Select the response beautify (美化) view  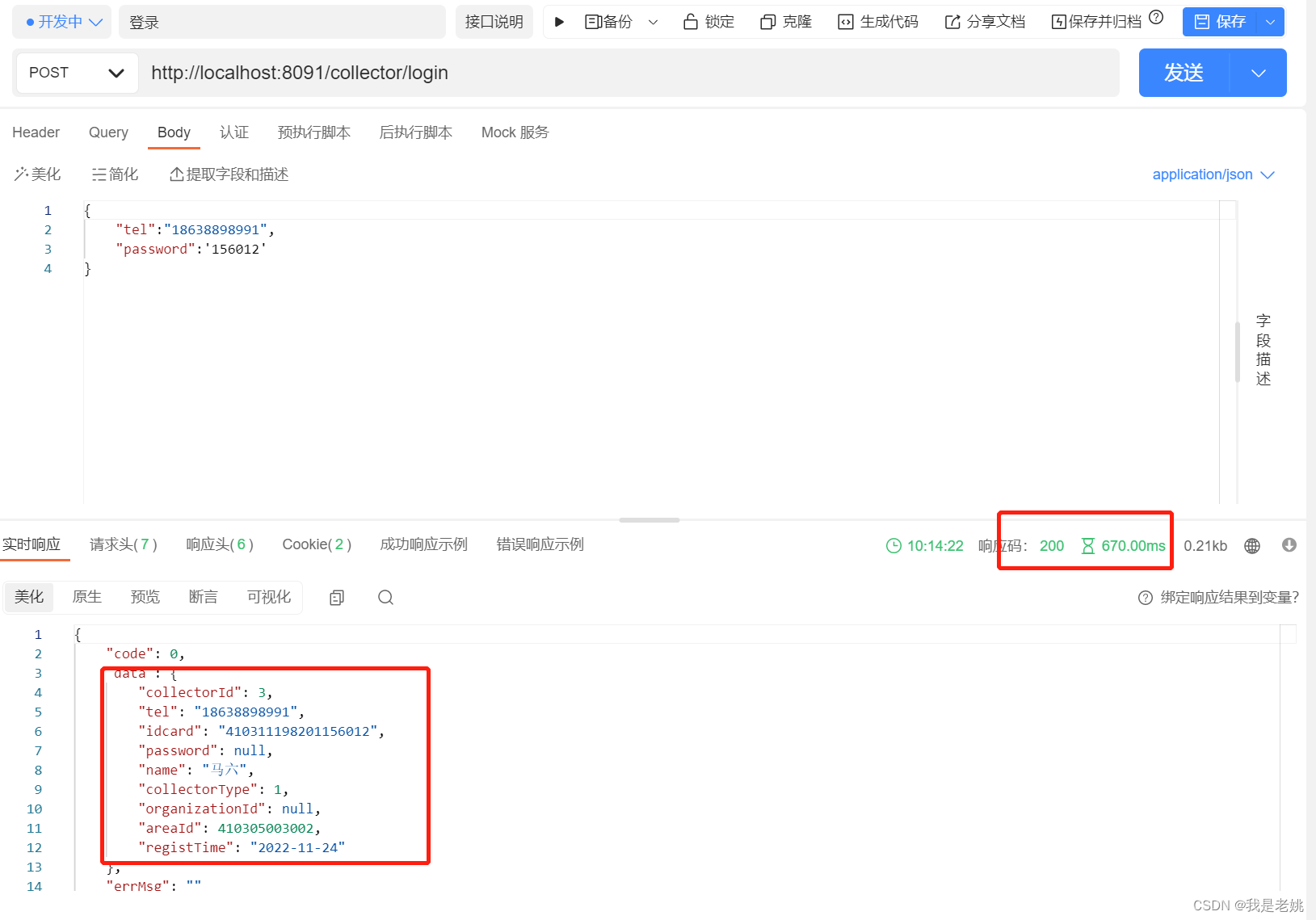(29, 597)
